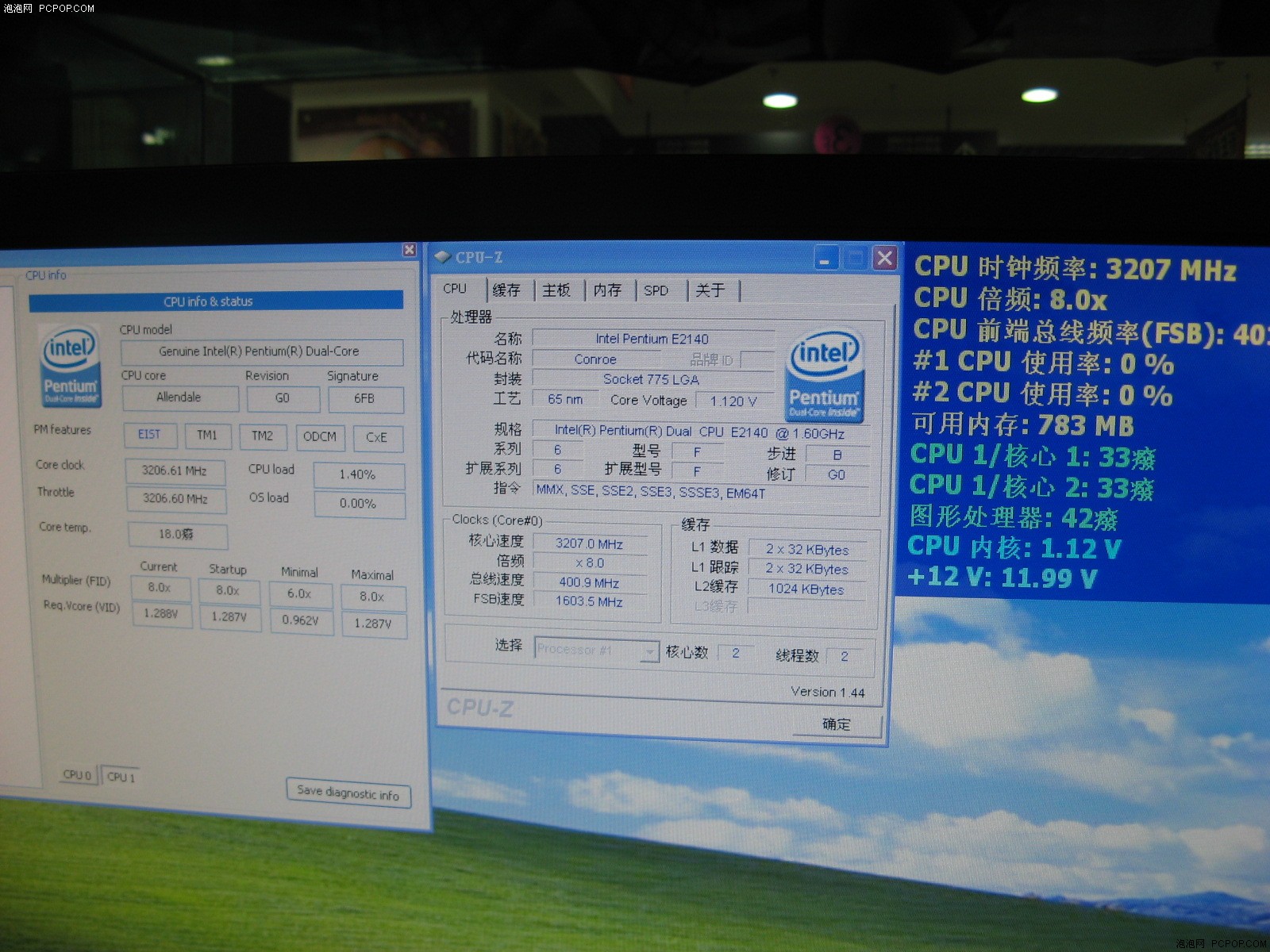Screen dimensions: 1270x952
Task: Click the TM2 feature box
Action: pos(263,436)
